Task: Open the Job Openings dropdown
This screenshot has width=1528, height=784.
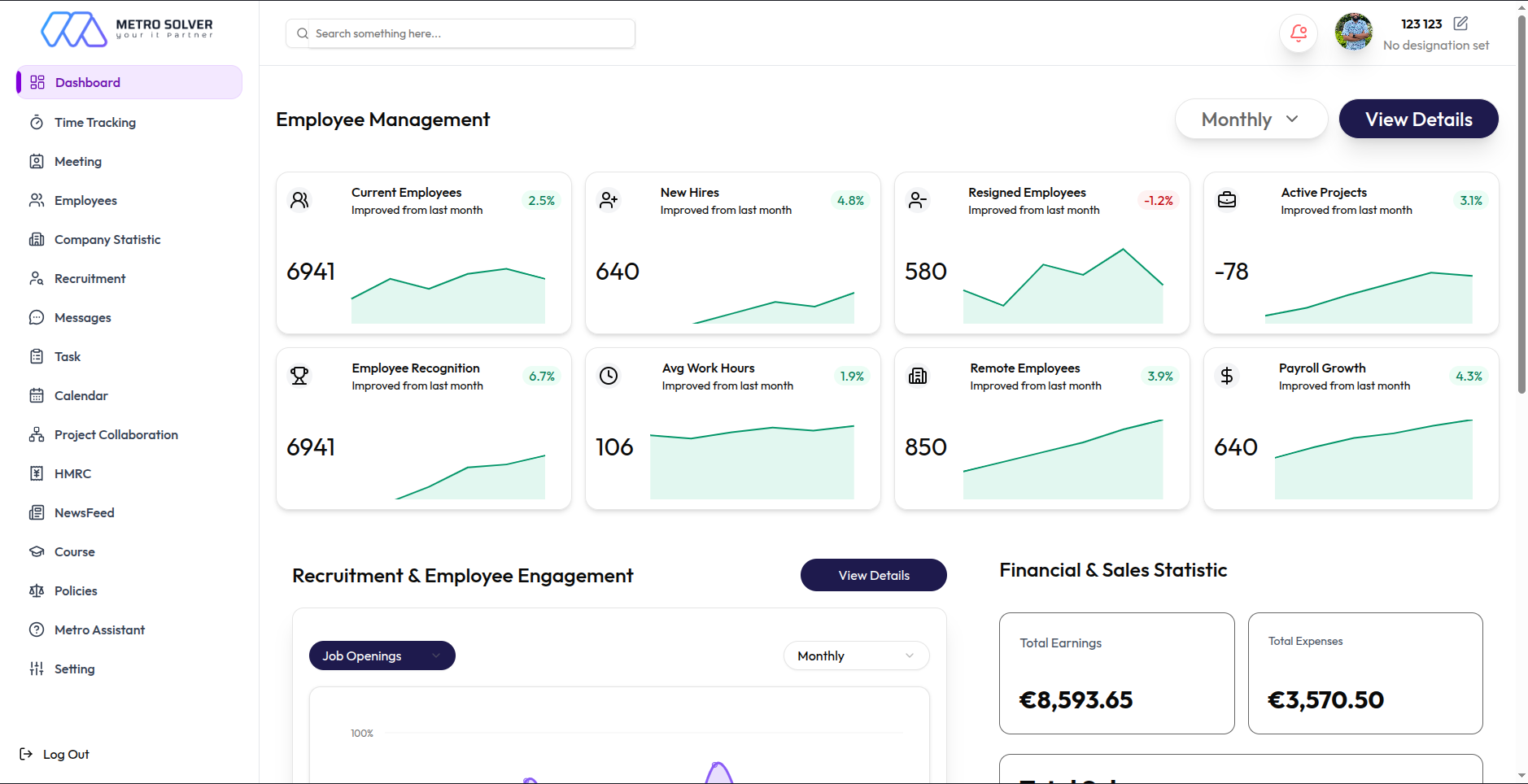Action: click(x=382, y=656)
